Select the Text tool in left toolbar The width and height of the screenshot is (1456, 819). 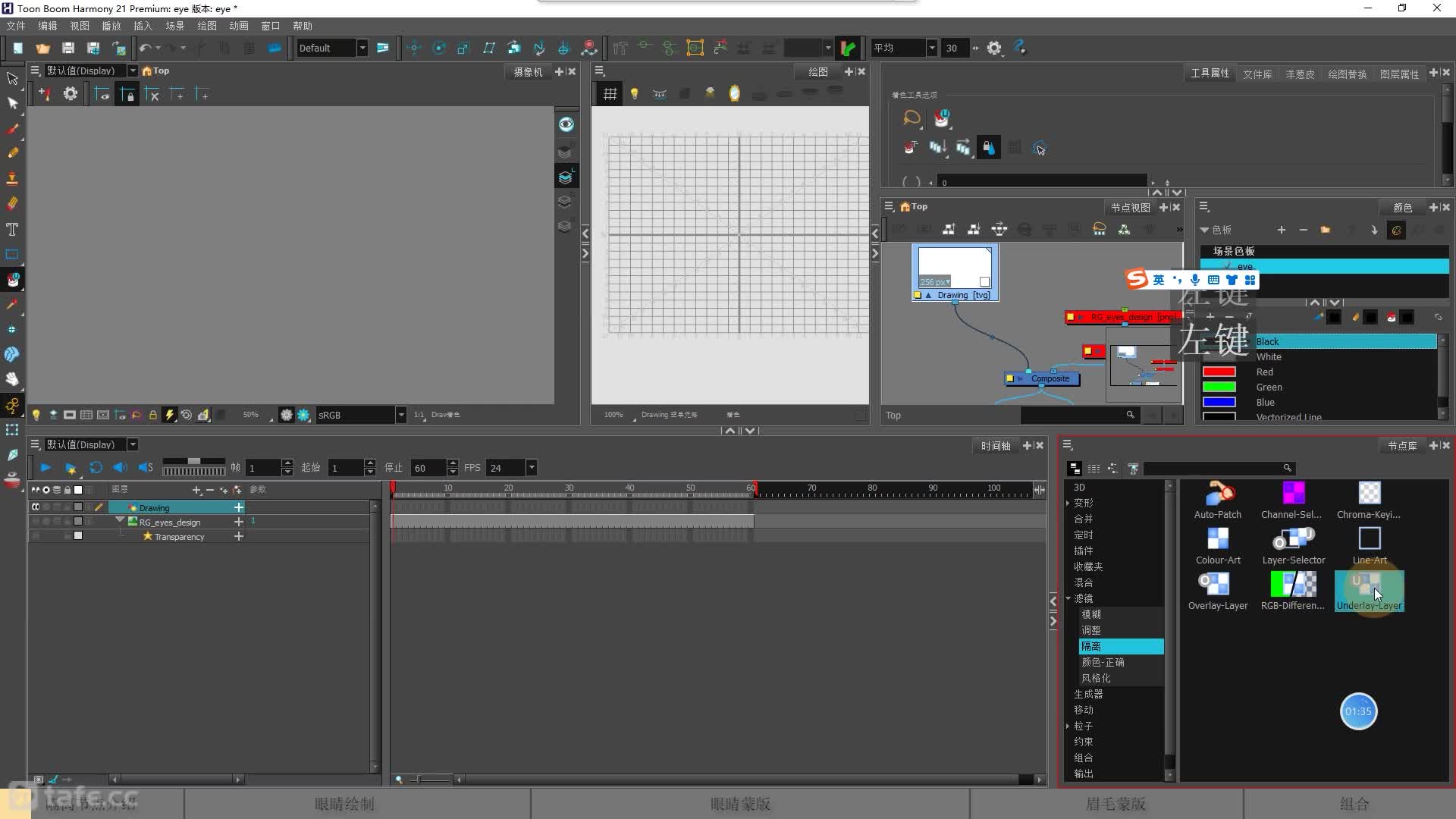[12, 229]
